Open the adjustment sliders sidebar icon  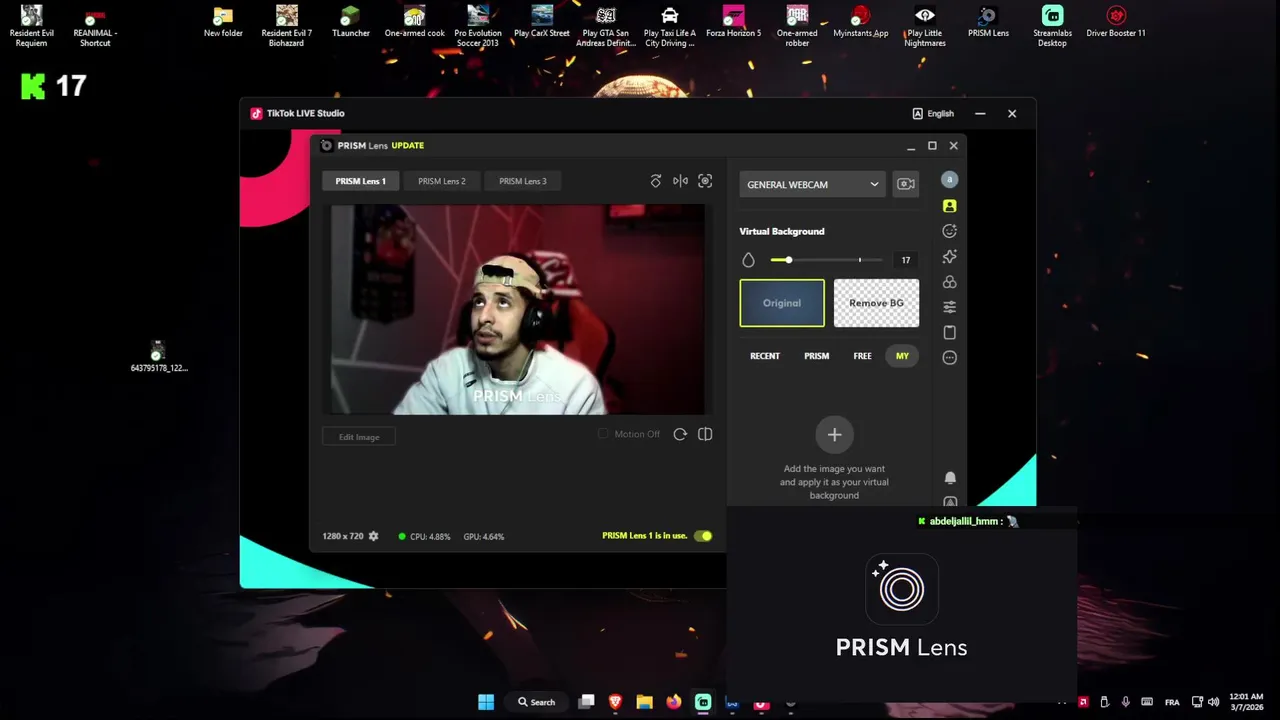pos(949,307)
